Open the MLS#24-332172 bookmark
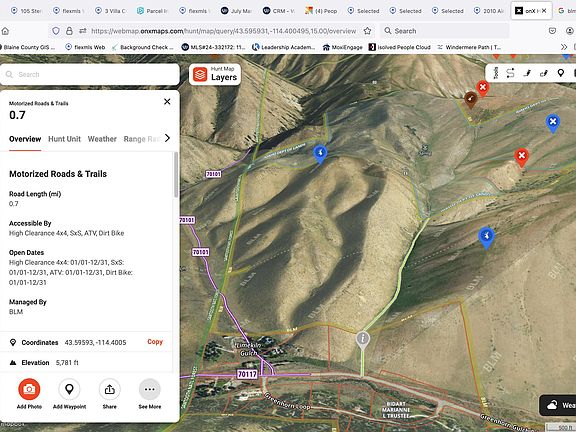Image resolution: width=576 pixels, height=432 pixels. click(x=213, y=47)
